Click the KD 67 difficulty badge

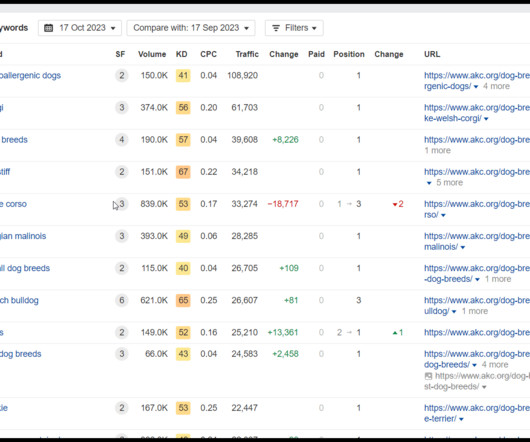click(183, 172)
